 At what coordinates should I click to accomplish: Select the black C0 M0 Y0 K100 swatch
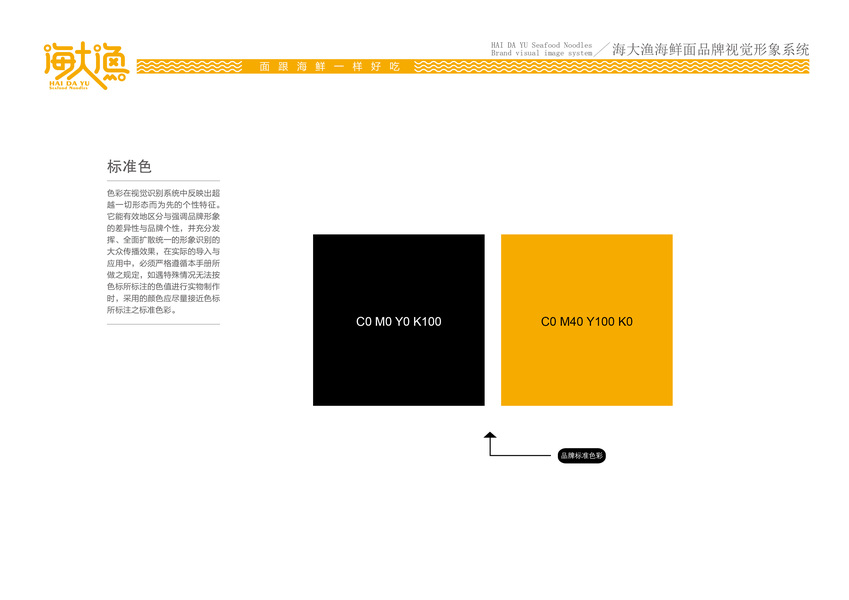[x=399, y=320]
